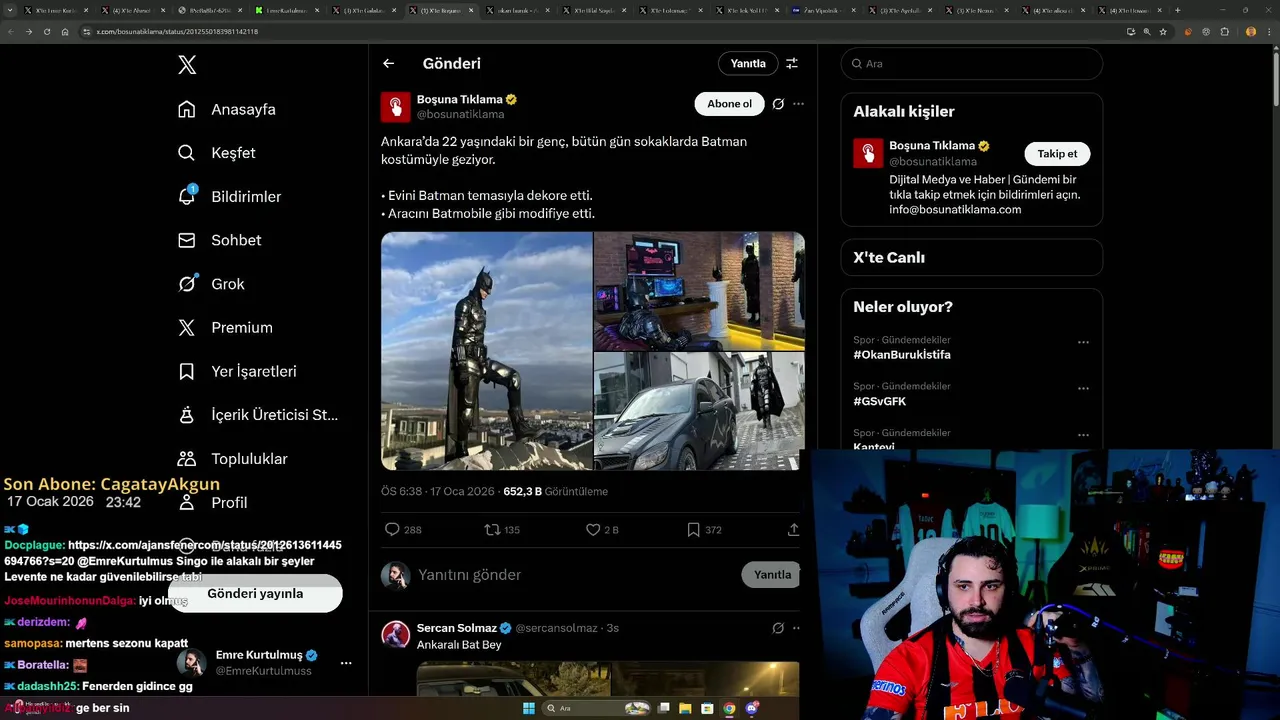Open Keşfet in the sidebar
Screen dimensions: 1280x720
216,153
